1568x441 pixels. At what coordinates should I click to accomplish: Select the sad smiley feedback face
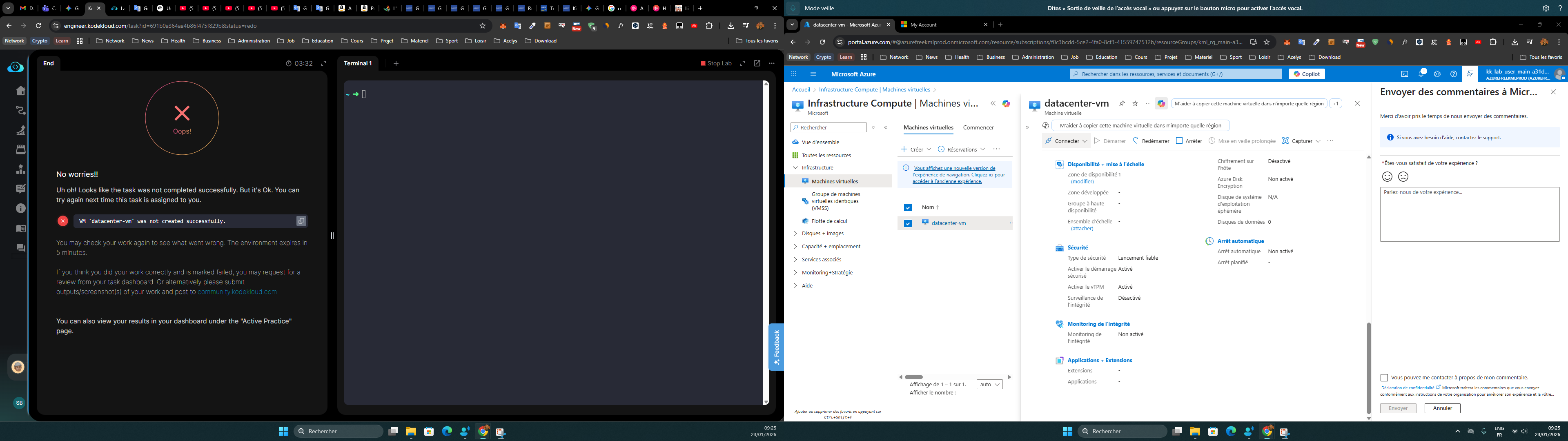(x=1403, y=177)
